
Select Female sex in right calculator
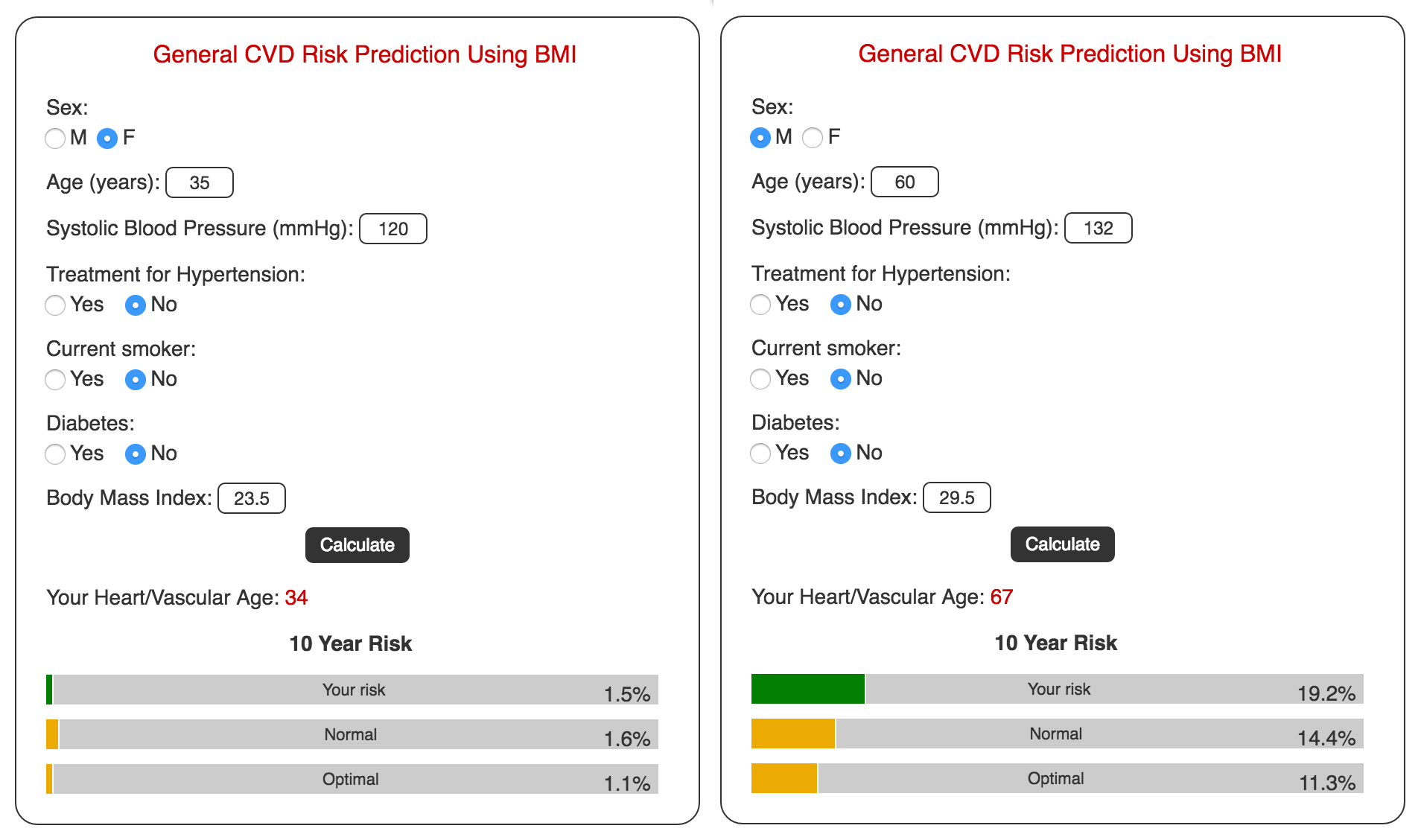coord(813,138)
